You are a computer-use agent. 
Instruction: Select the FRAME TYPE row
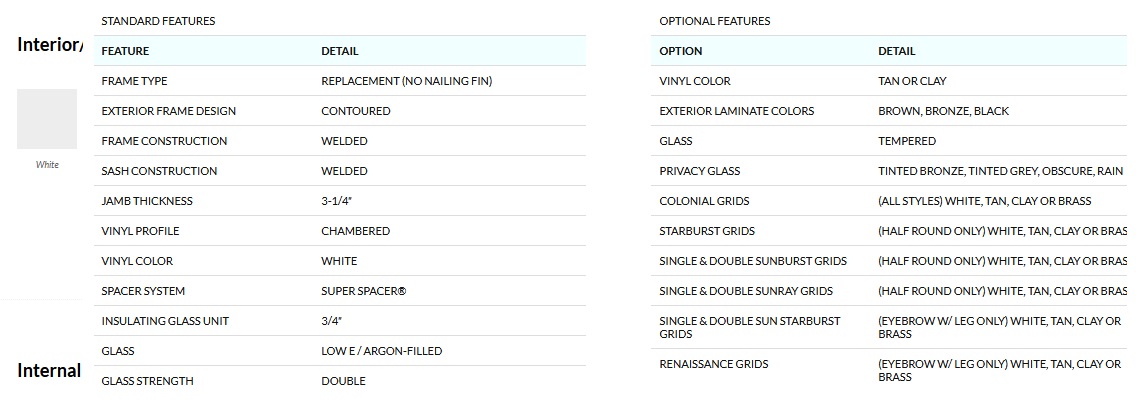135,81
